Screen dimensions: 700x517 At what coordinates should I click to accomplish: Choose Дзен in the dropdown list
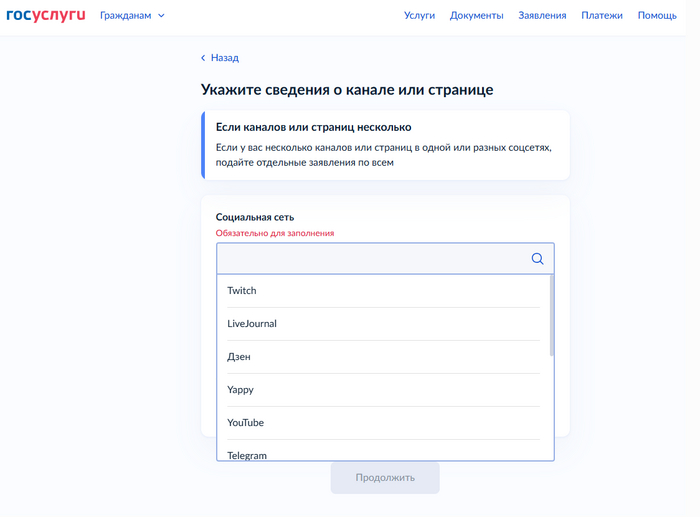coord(383,357)
